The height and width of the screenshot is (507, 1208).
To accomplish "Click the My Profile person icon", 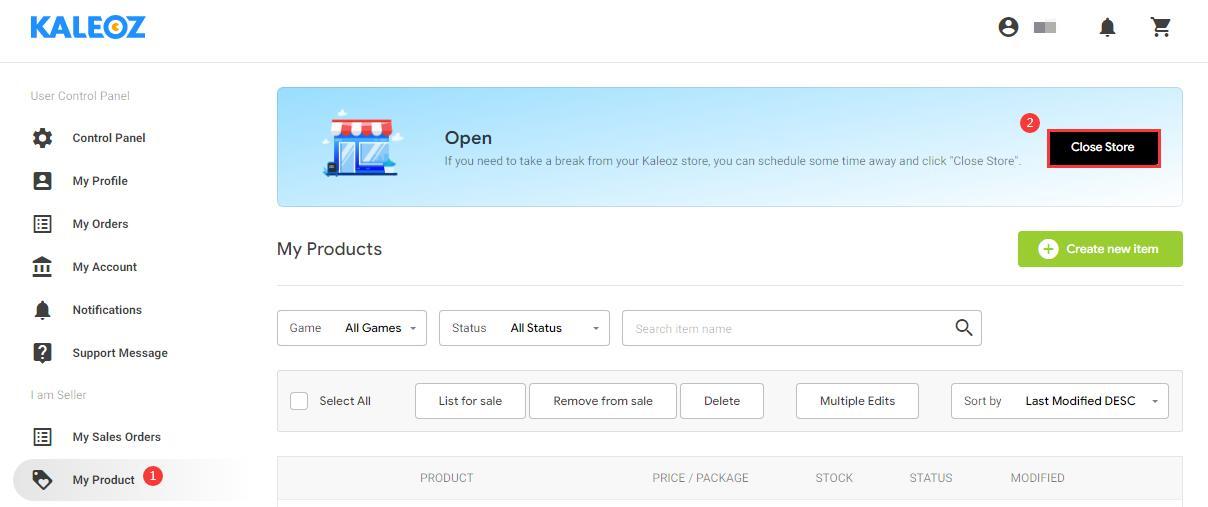I will (42, 181).
